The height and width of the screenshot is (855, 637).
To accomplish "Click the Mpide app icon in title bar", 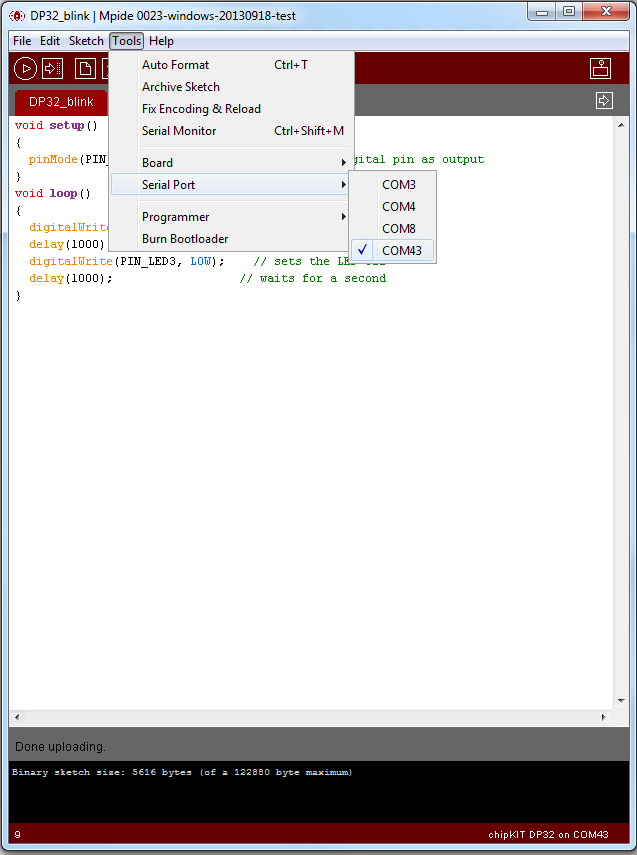I will pos(17,16).
